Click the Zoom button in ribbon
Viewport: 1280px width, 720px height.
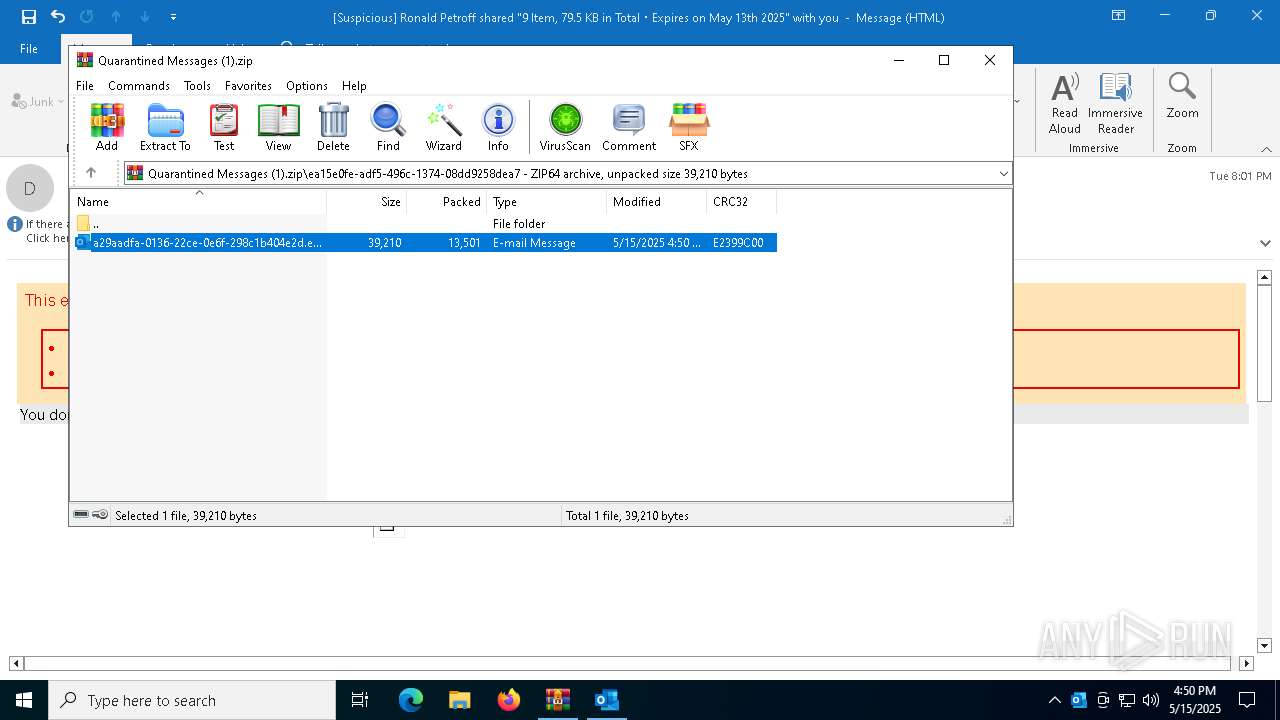1182,96
